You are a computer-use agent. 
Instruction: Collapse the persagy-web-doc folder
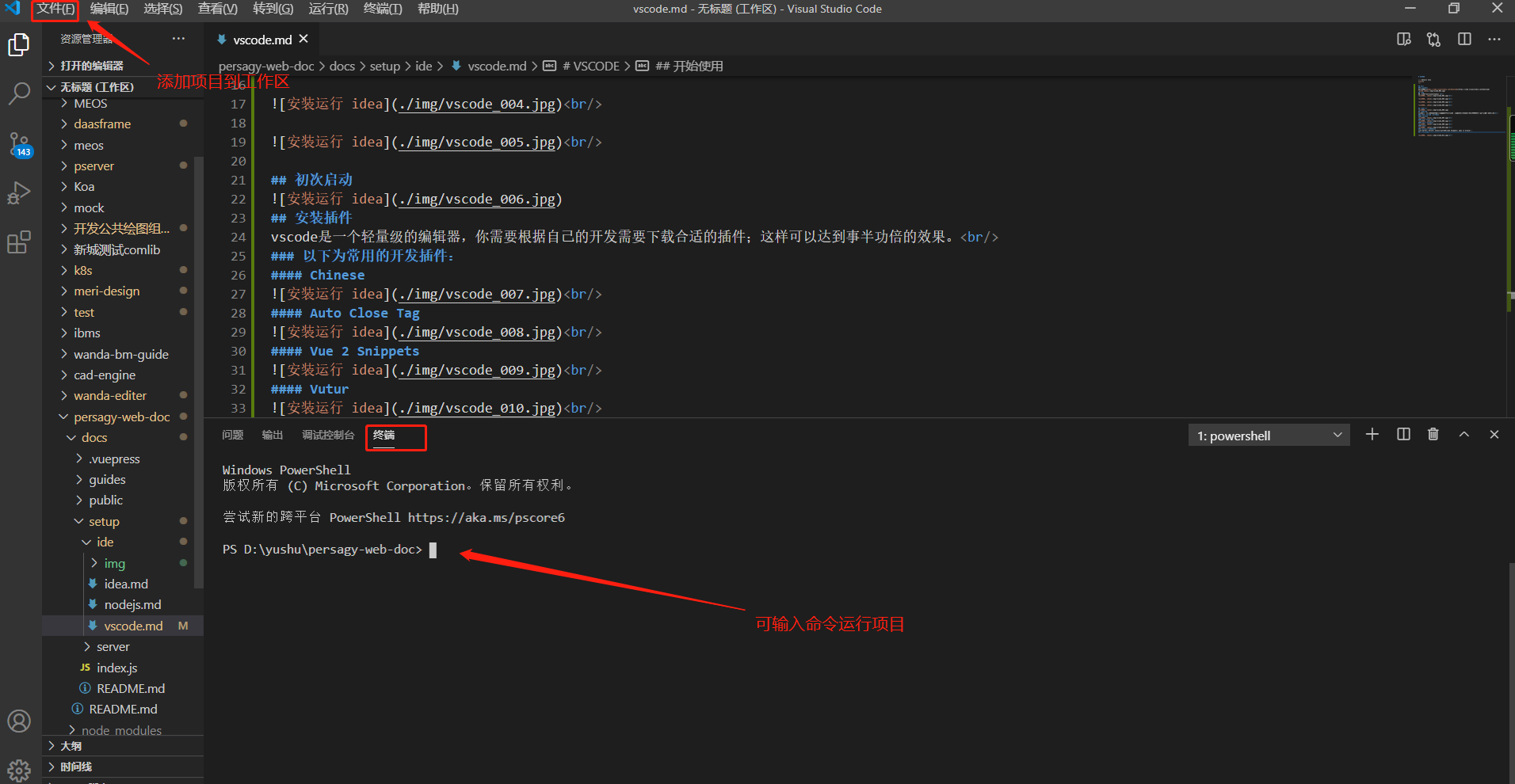coord(121,417)
